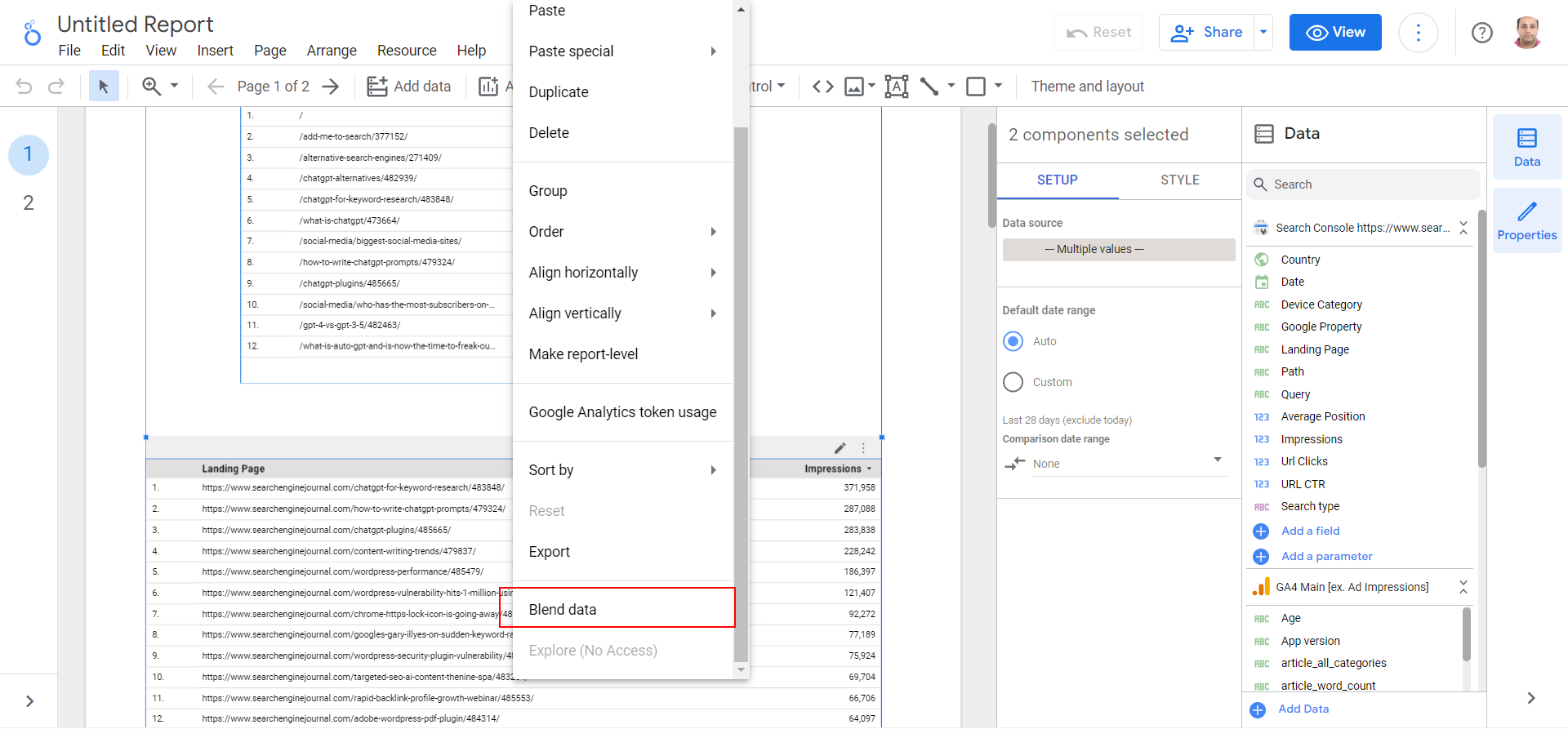Go to page 2 in the sidebar

tap(29, 203)
